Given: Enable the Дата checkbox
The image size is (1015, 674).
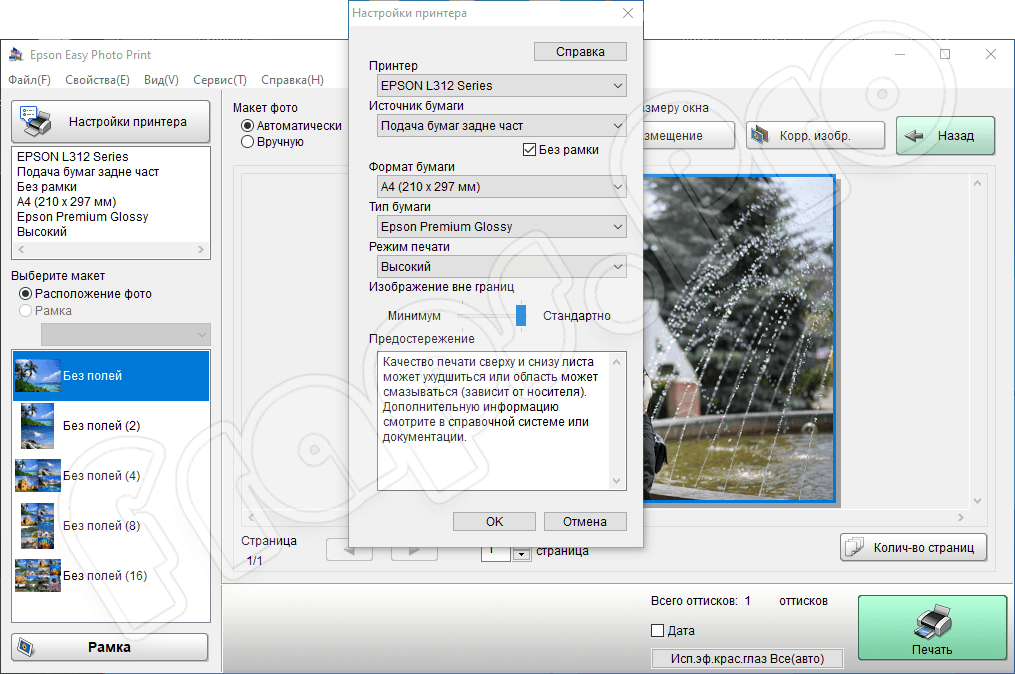Looking at the screenshot, I should pyautogui.click(x=658, y=630).
